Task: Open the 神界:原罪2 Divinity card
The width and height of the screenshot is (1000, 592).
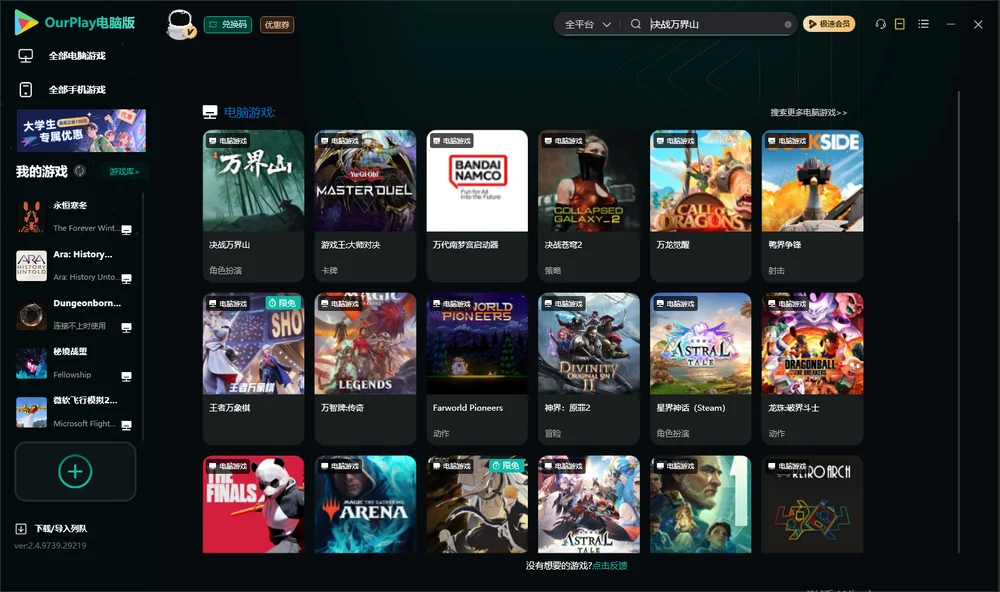Action: 589,368
